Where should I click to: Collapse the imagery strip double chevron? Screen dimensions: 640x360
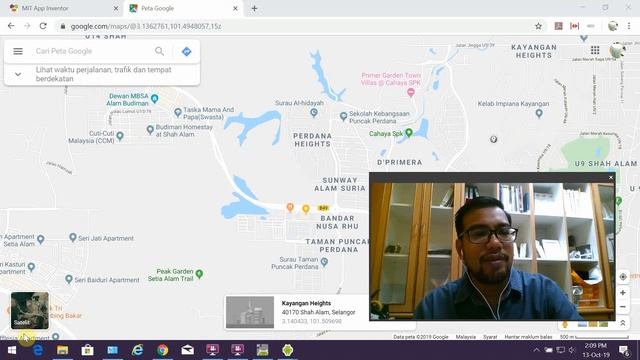tap(623, 323)
